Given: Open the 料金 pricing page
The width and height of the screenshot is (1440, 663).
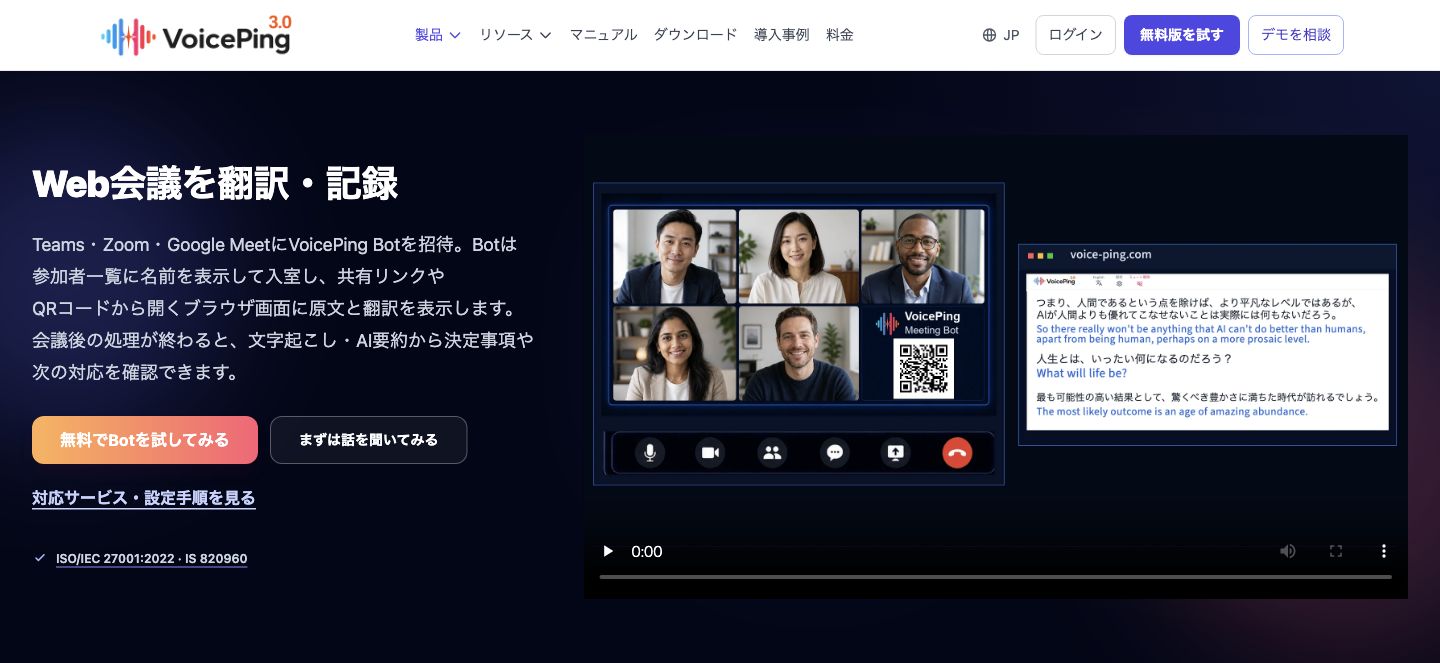Looking at the screenshot, I should click(x=840, y=35).
